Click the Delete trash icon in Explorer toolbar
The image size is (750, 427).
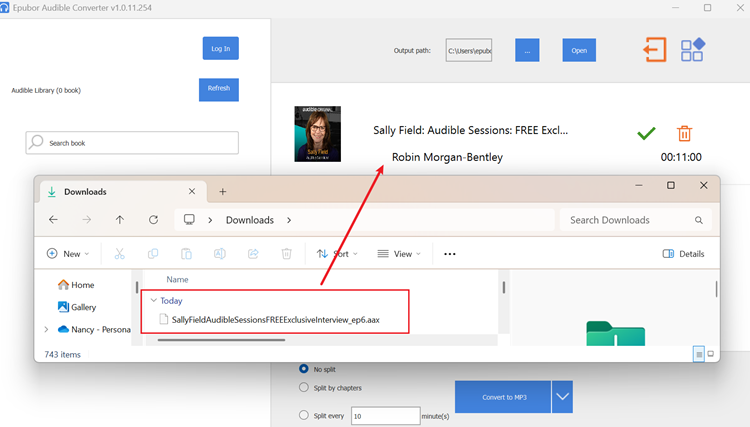(x=287, y=253)
